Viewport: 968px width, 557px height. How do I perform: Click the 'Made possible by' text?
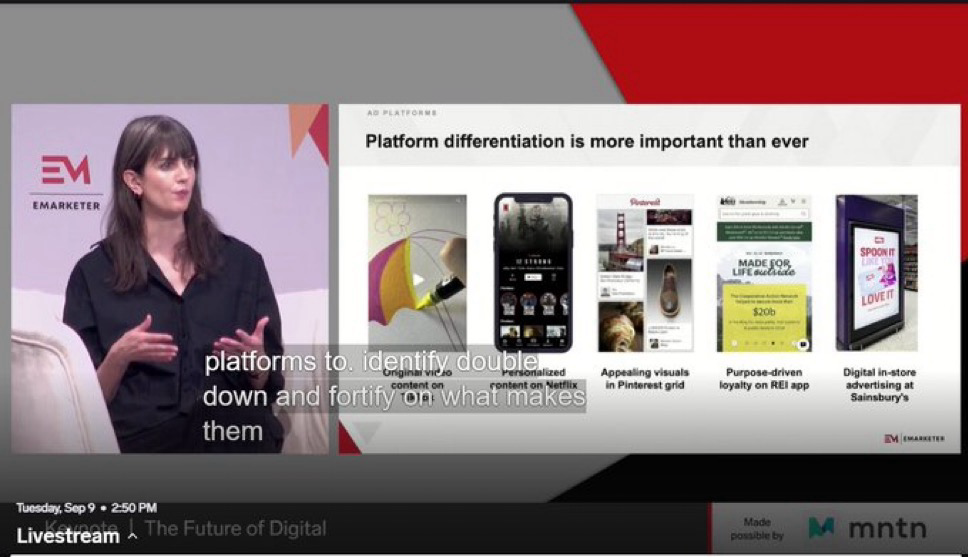757,529
